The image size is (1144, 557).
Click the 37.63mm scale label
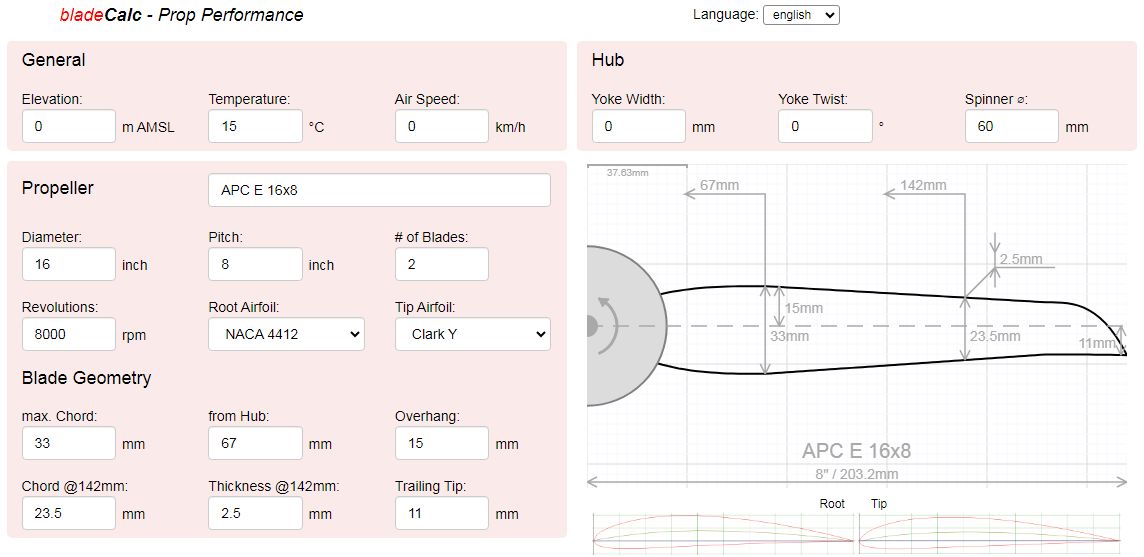click(x=627, y=173)
